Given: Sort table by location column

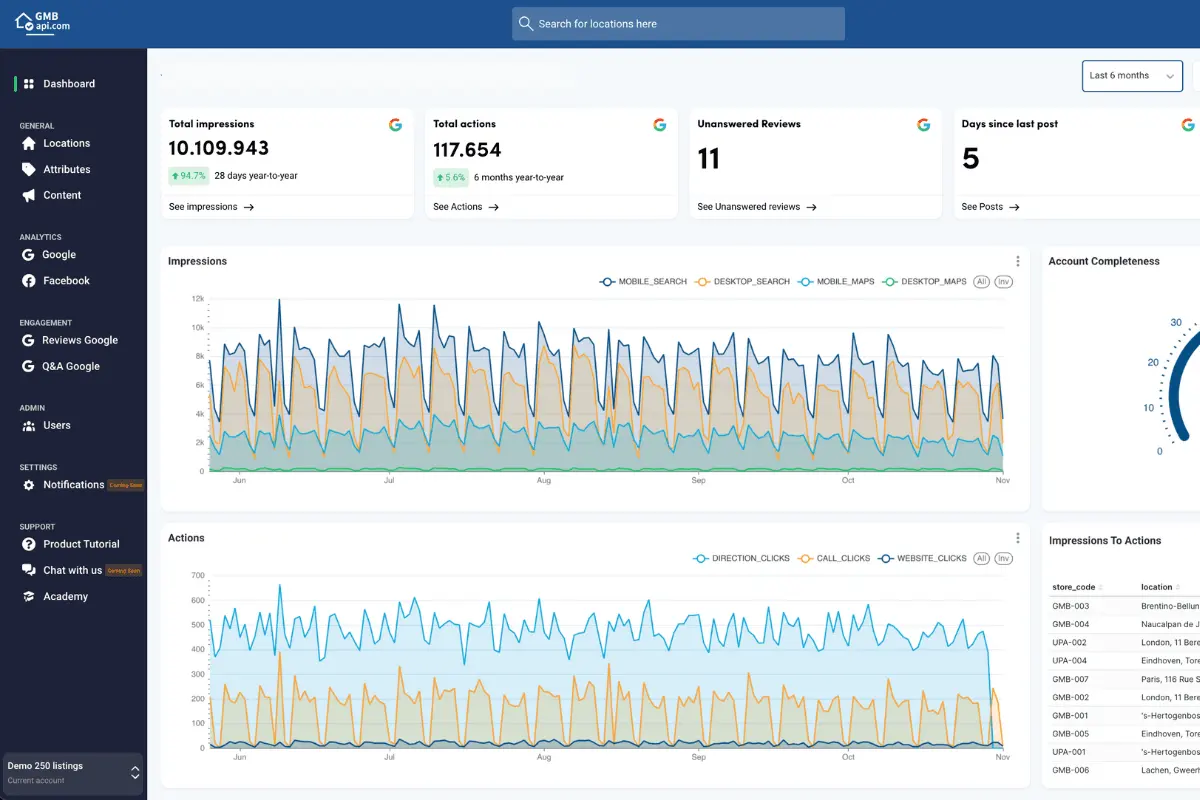Looking at the screenshot, I should (x=1160, y=587).
